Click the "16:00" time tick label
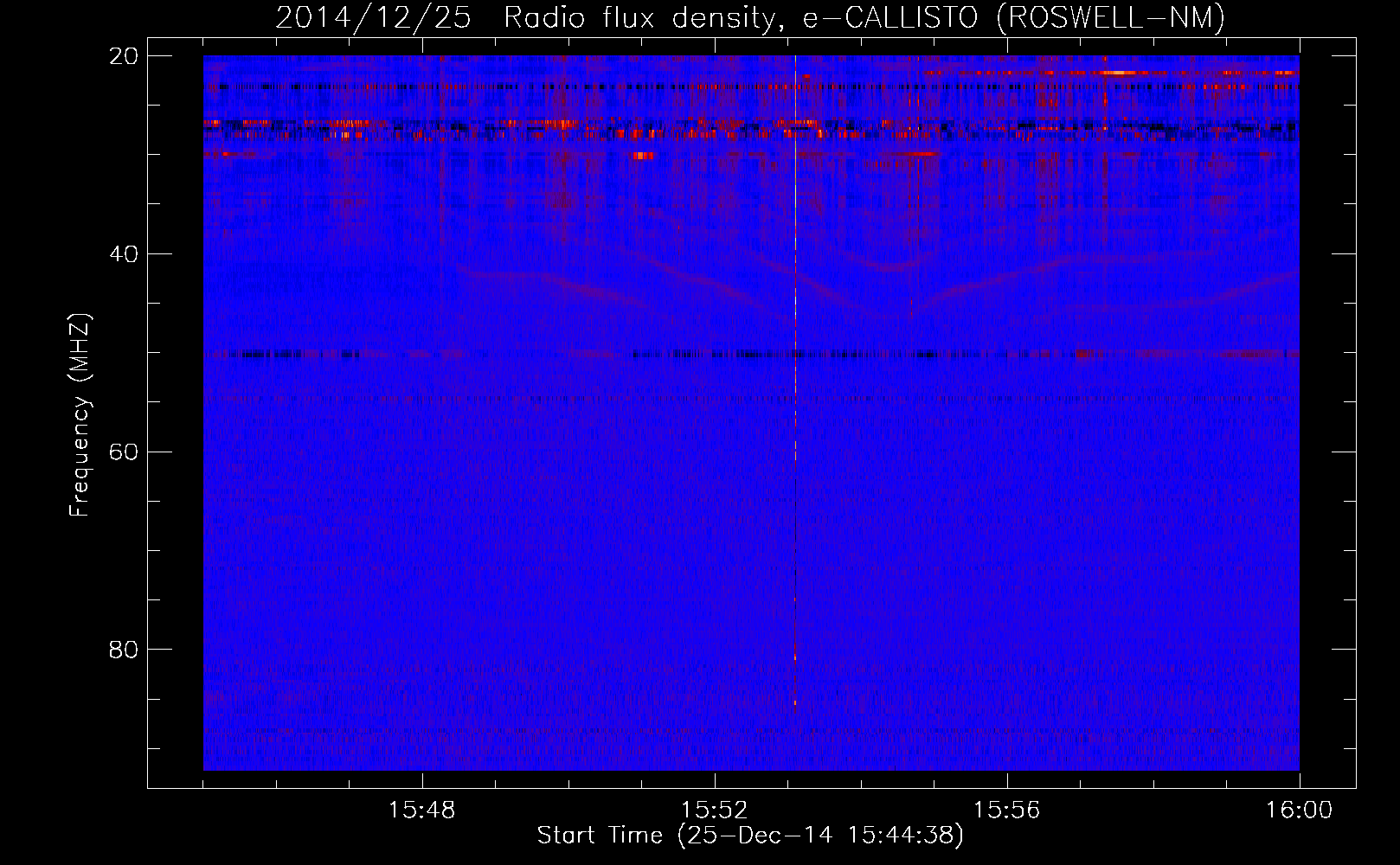This screenshot has height=865, width=1400. tap(1300, 811)
